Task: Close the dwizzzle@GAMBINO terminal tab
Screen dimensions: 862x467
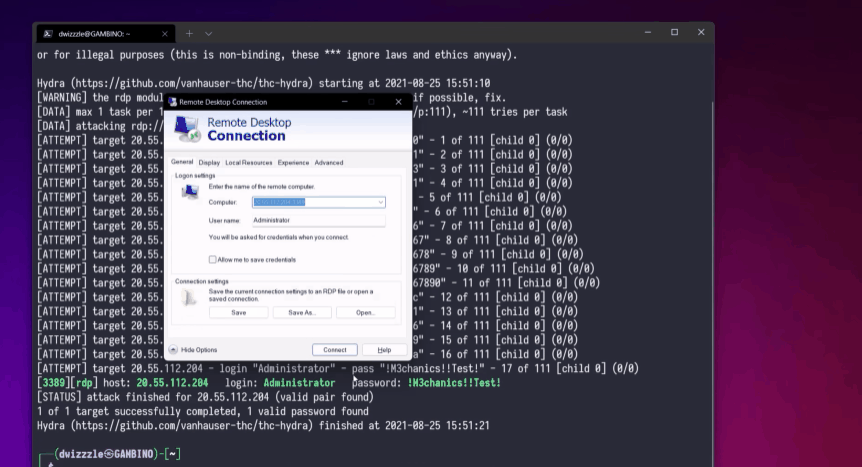Action: [164, 34]
